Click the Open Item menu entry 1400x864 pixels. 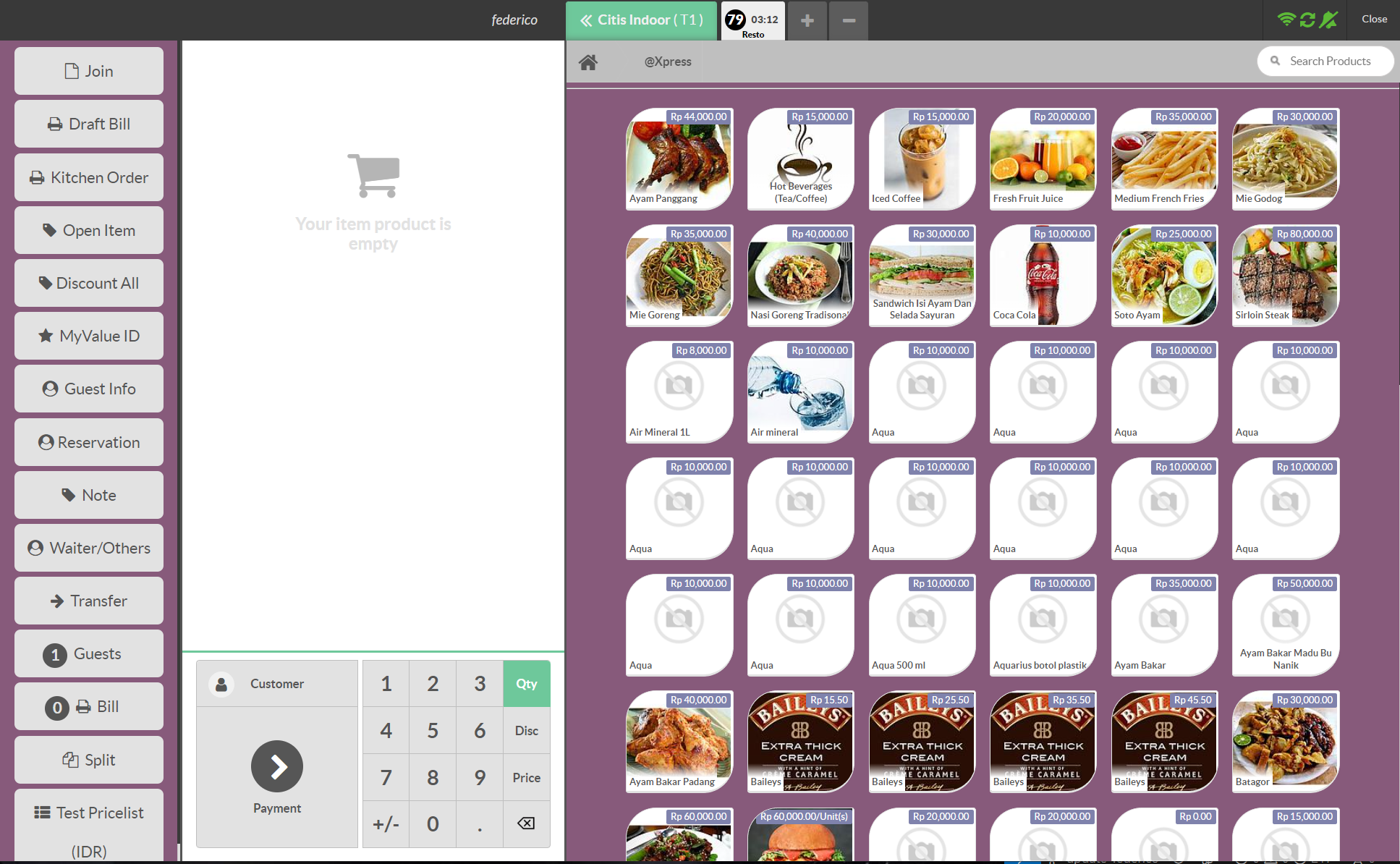pyautogui.click(x=88, y=230)
